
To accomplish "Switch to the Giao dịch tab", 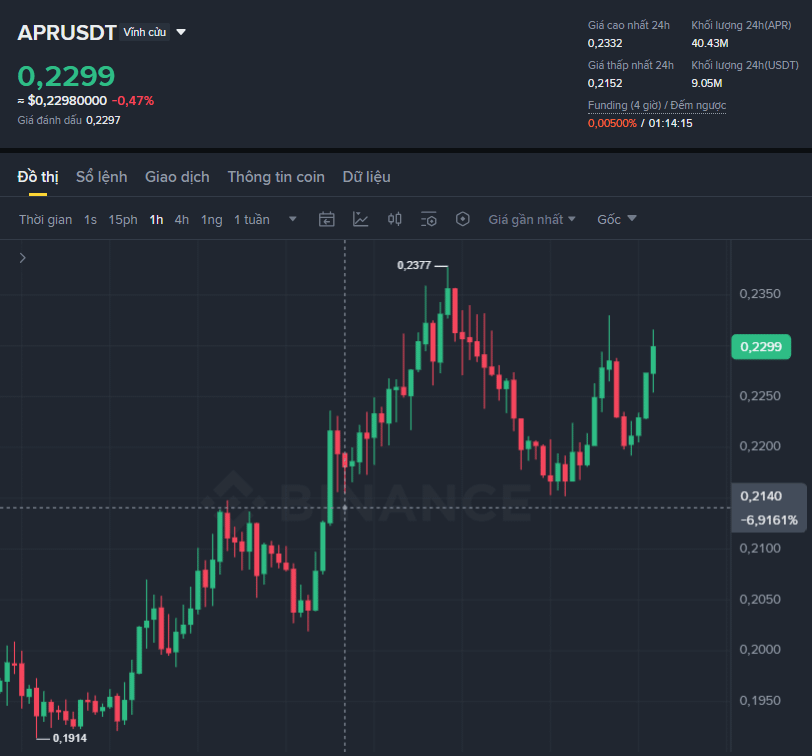I will tap(177, 177).
